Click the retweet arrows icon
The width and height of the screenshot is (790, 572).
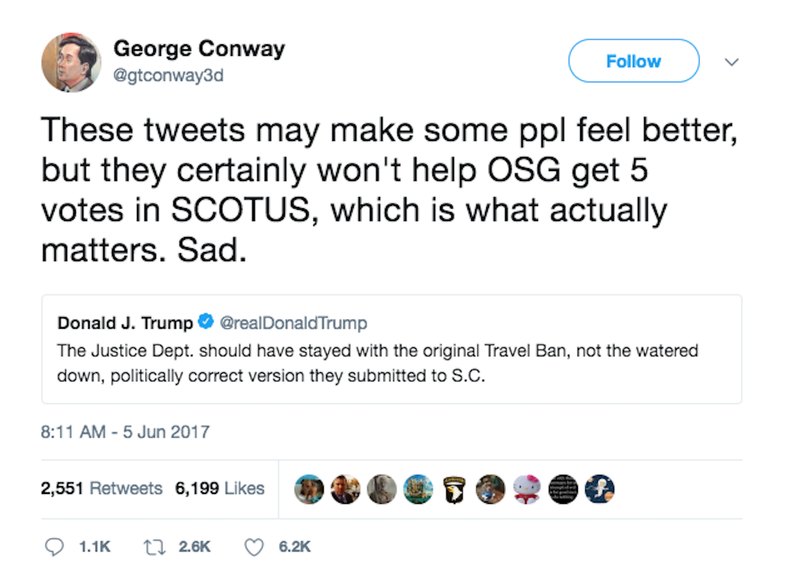[x=154, y=547]
